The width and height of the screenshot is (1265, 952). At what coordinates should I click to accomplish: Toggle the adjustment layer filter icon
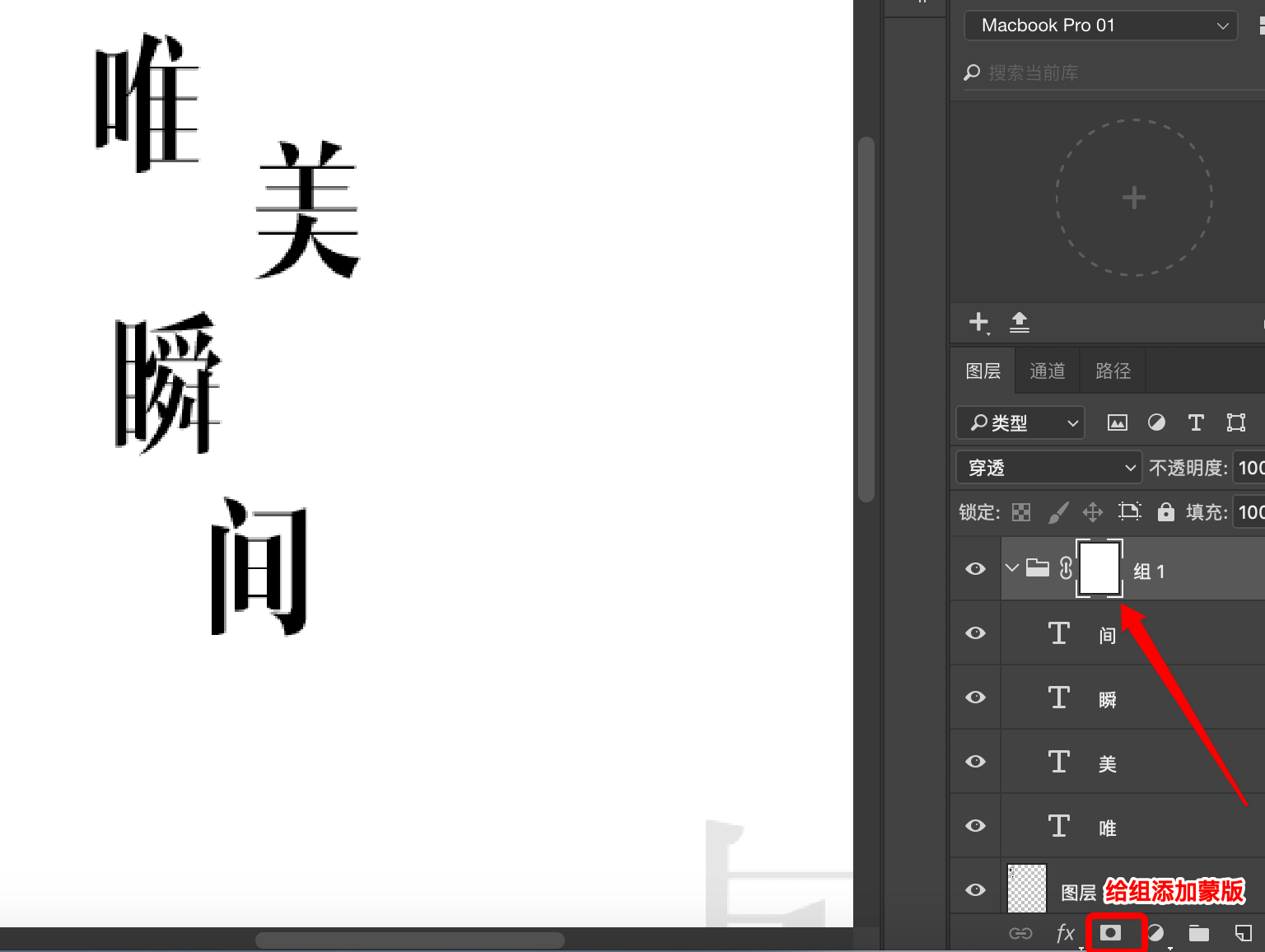click(1157, 423)
